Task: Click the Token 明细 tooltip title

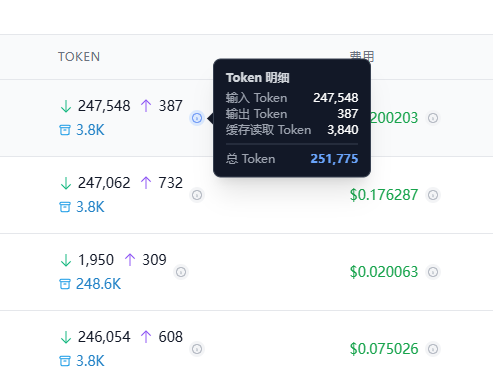Action: tap(258, 78)
